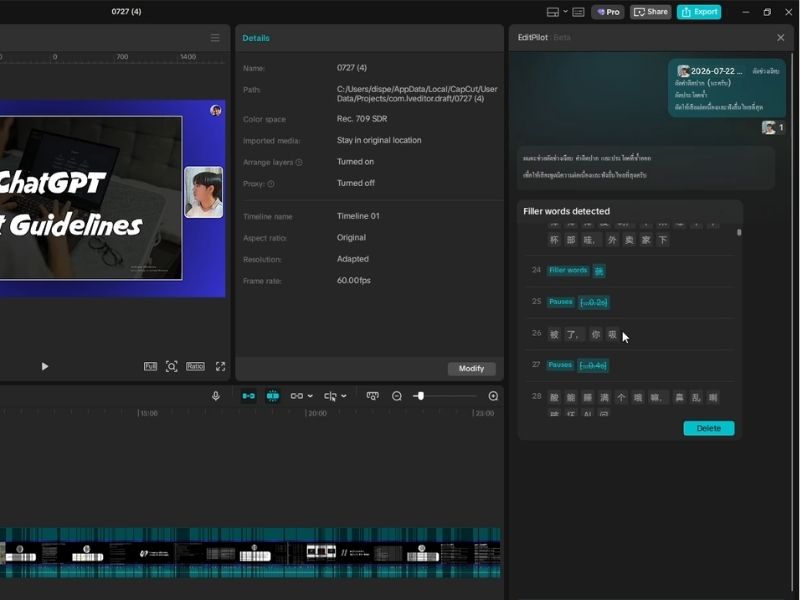
Task: Toggle main track magnet snapping
Action: (x=248, y=396)
